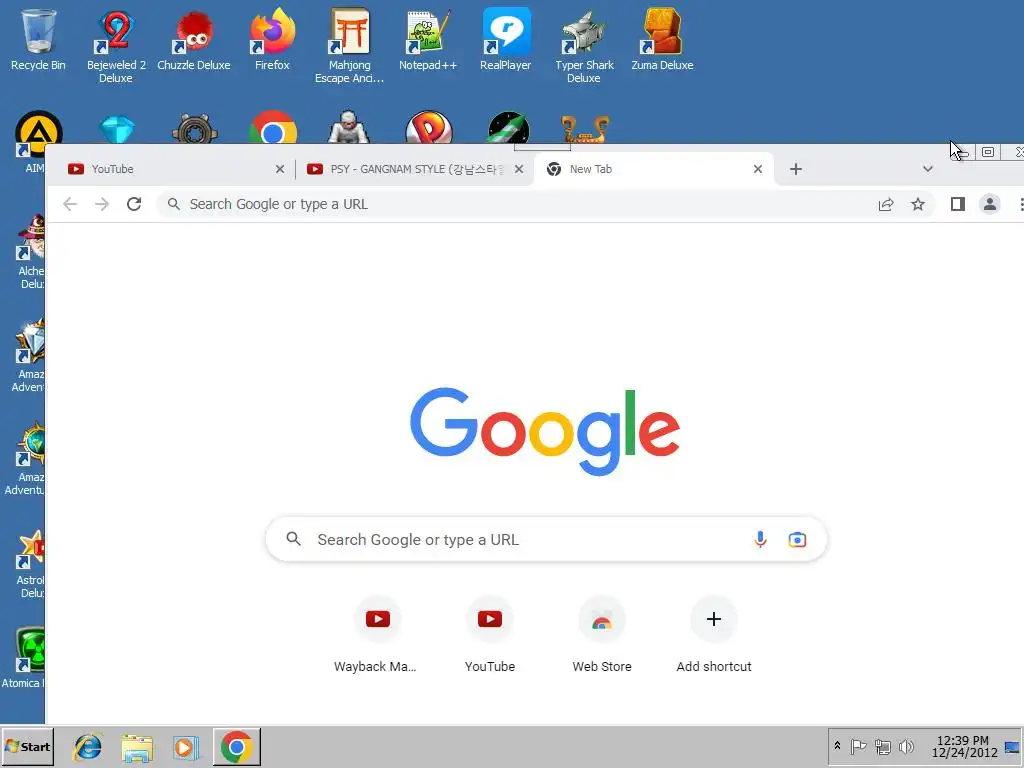Open Action Center flag in tray
The image size is (1024, 768).
(858, 746)
